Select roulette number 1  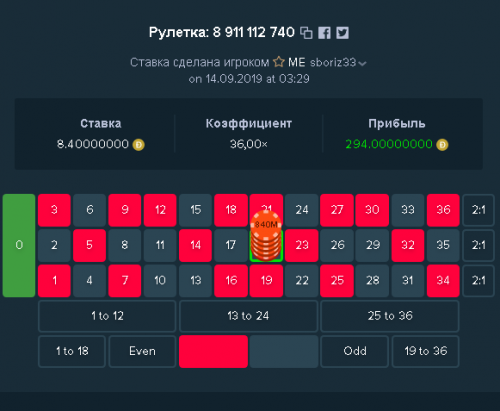tap(54, 281)
